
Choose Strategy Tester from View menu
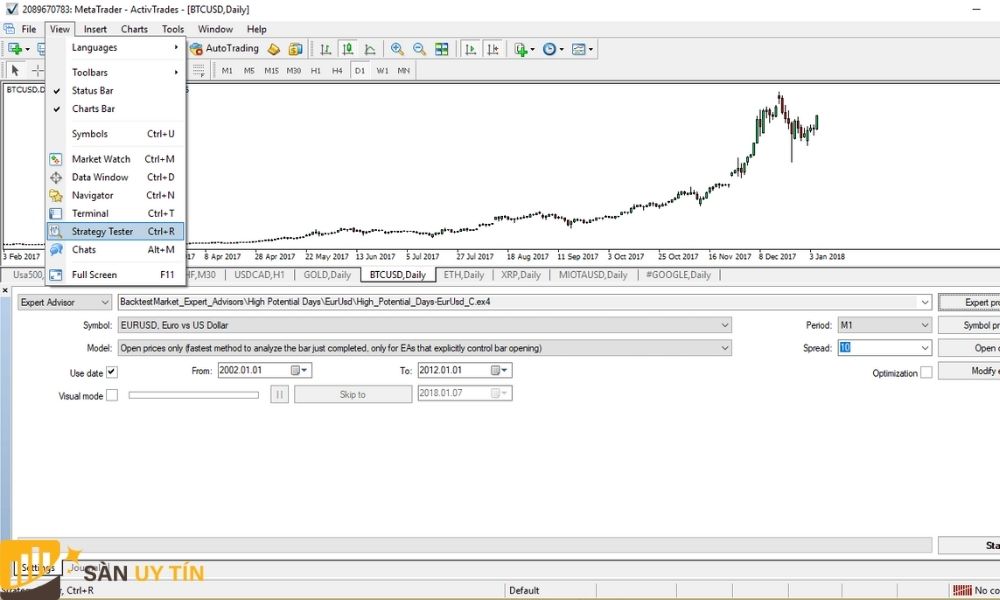click(x=115, y=231)
